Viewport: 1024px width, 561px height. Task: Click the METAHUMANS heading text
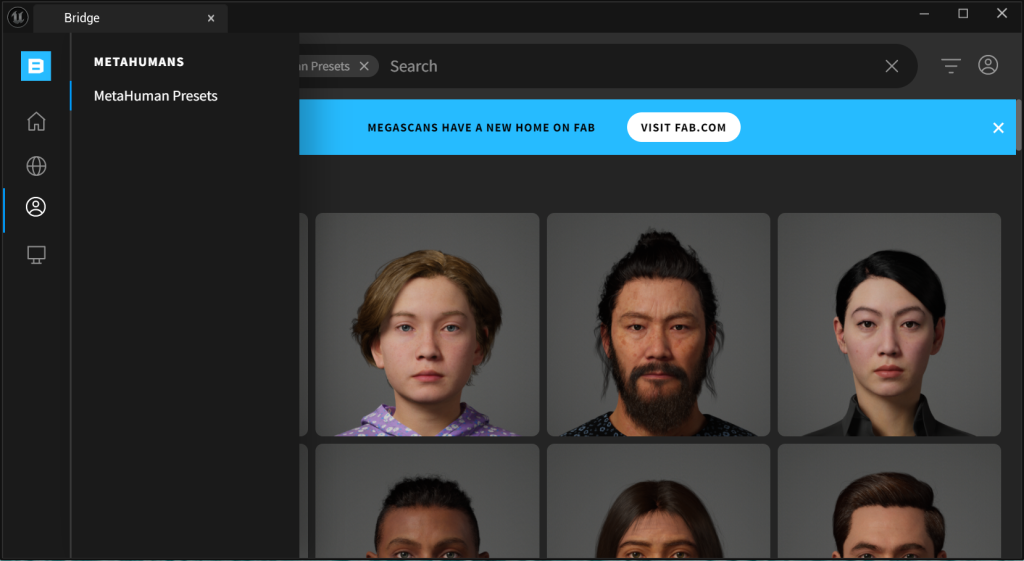tap(139, 62)
